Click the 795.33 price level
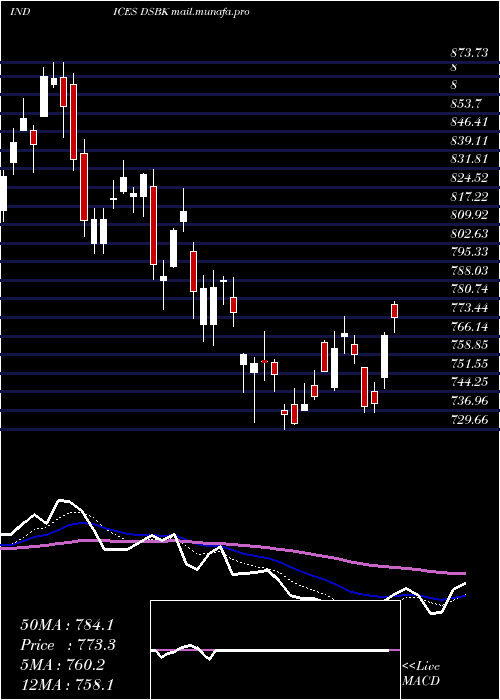The width and height of the screenshot is (500, 700). click(x=469, y=252)
